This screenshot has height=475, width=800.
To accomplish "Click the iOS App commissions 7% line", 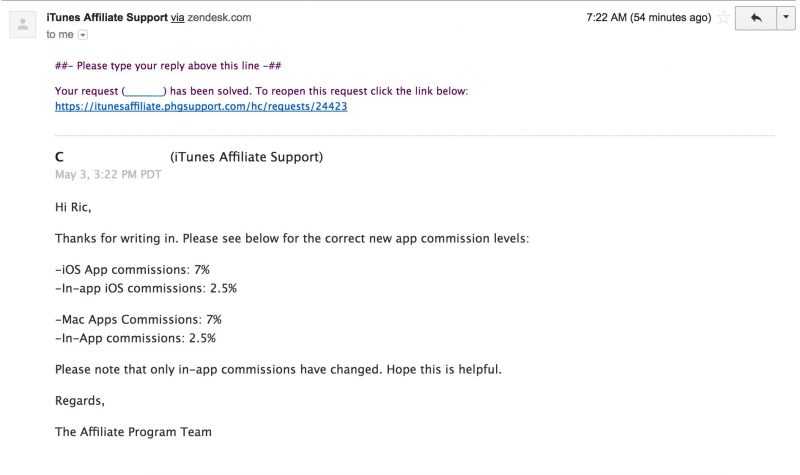I will (132, 269).
